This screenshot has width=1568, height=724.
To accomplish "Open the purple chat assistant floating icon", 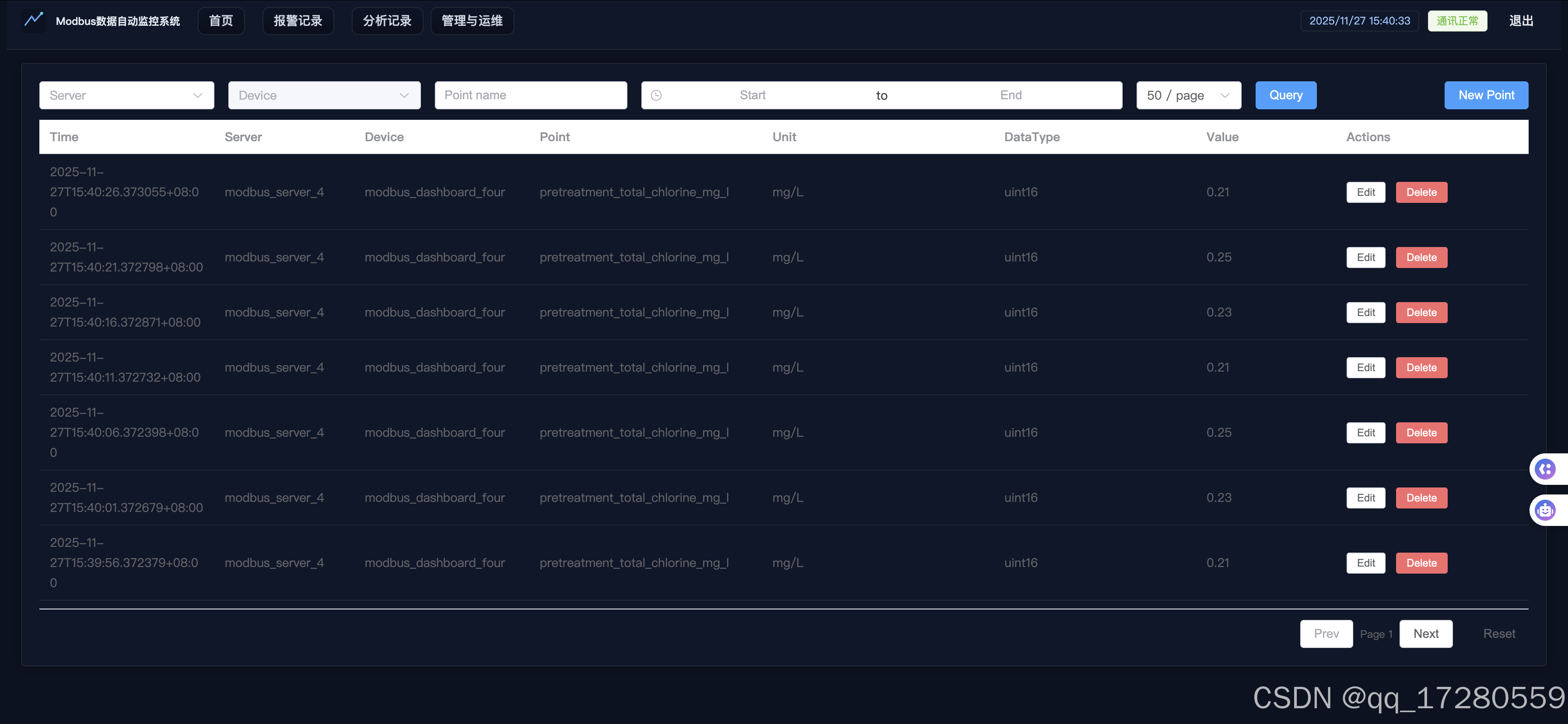I will click(x=1545, y=469).
